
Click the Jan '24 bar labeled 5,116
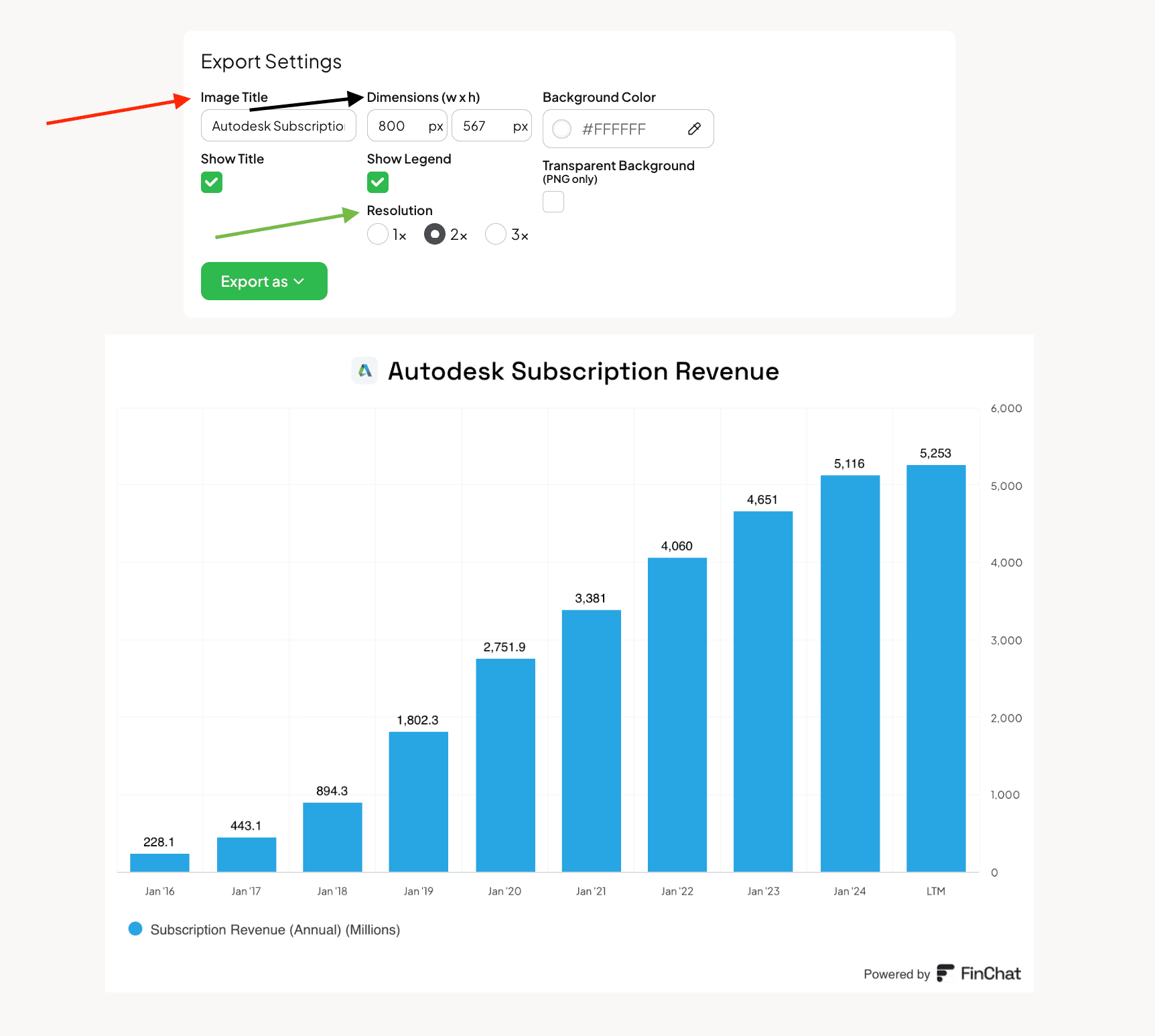[850, 673]
